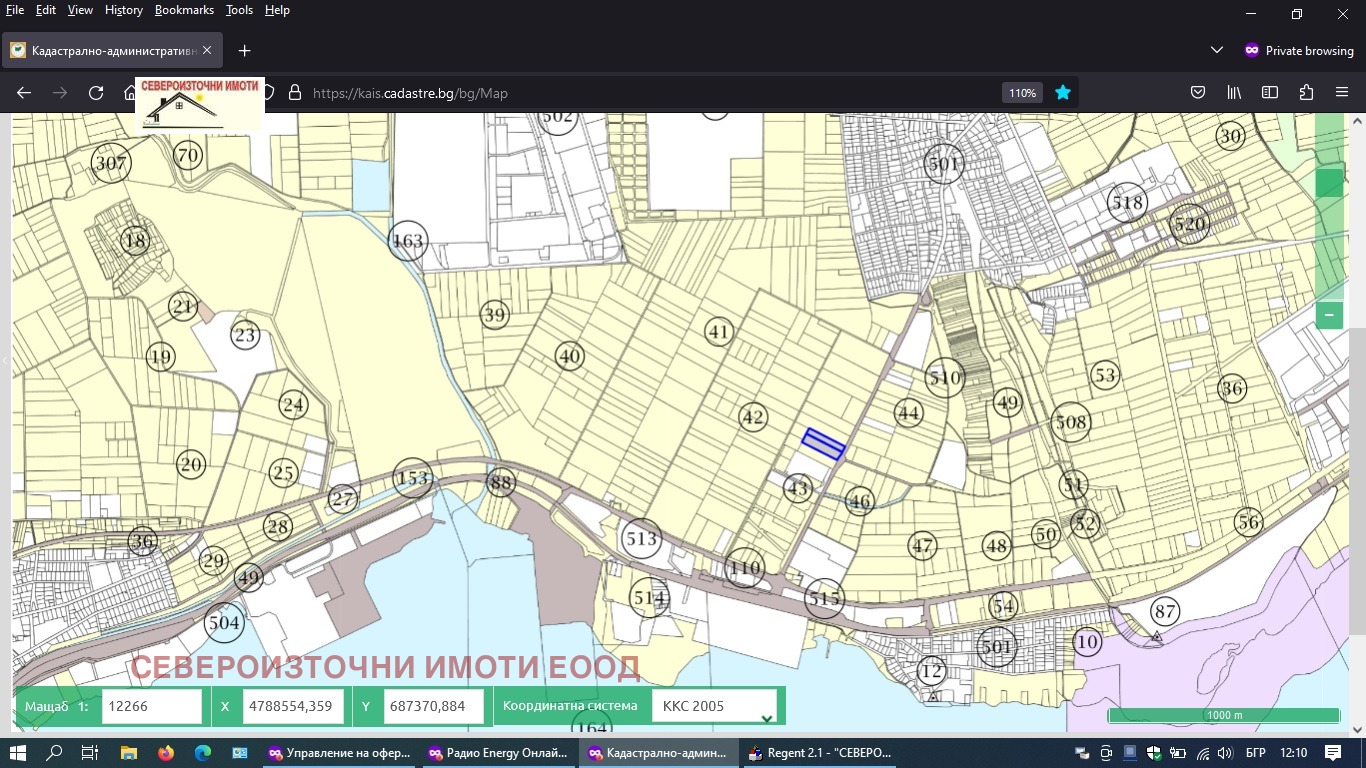Toggle the Firefox sidebar view

pos(1270,93)
